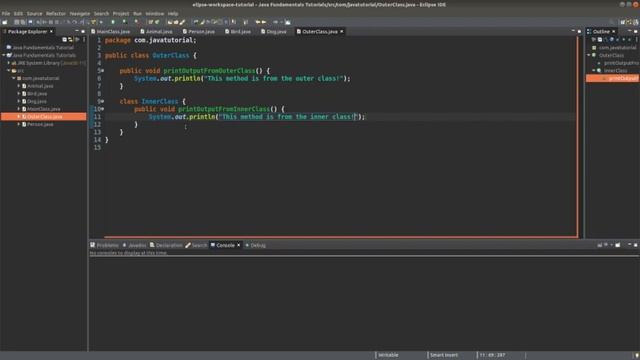This screenshot has height=360, width=640.
Task: Collapse OuterClass node in Outline
Action: coord(589,55)
